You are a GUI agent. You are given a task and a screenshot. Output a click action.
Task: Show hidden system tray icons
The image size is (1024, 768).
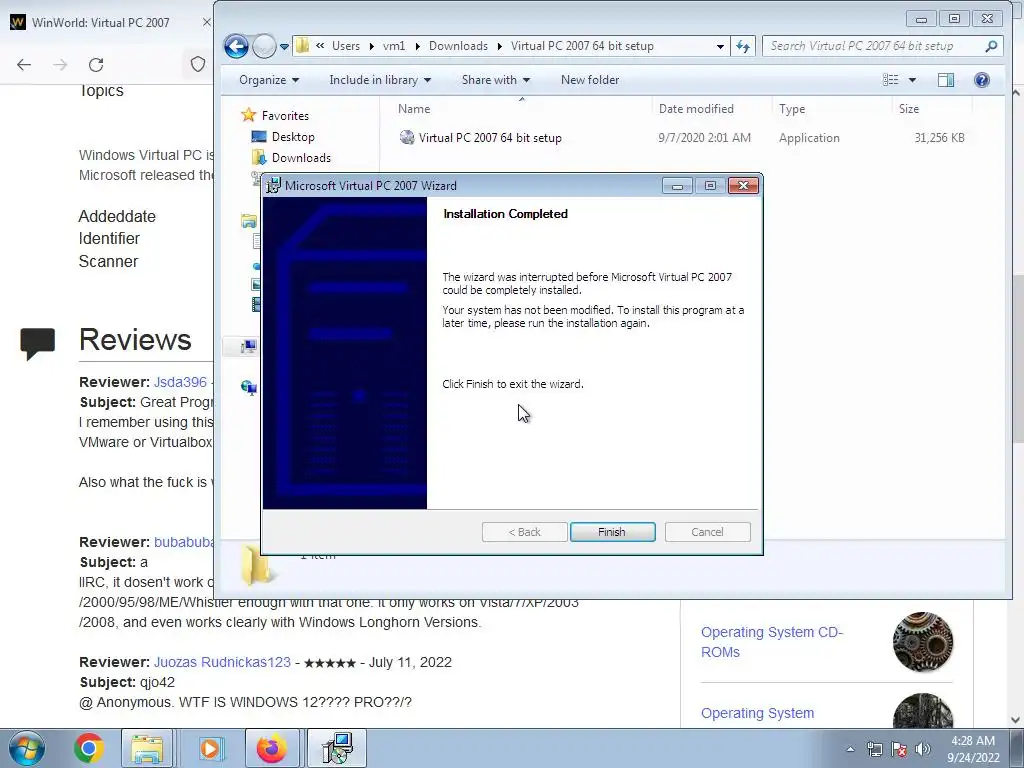pyautogui.click(x=850, y=749)
